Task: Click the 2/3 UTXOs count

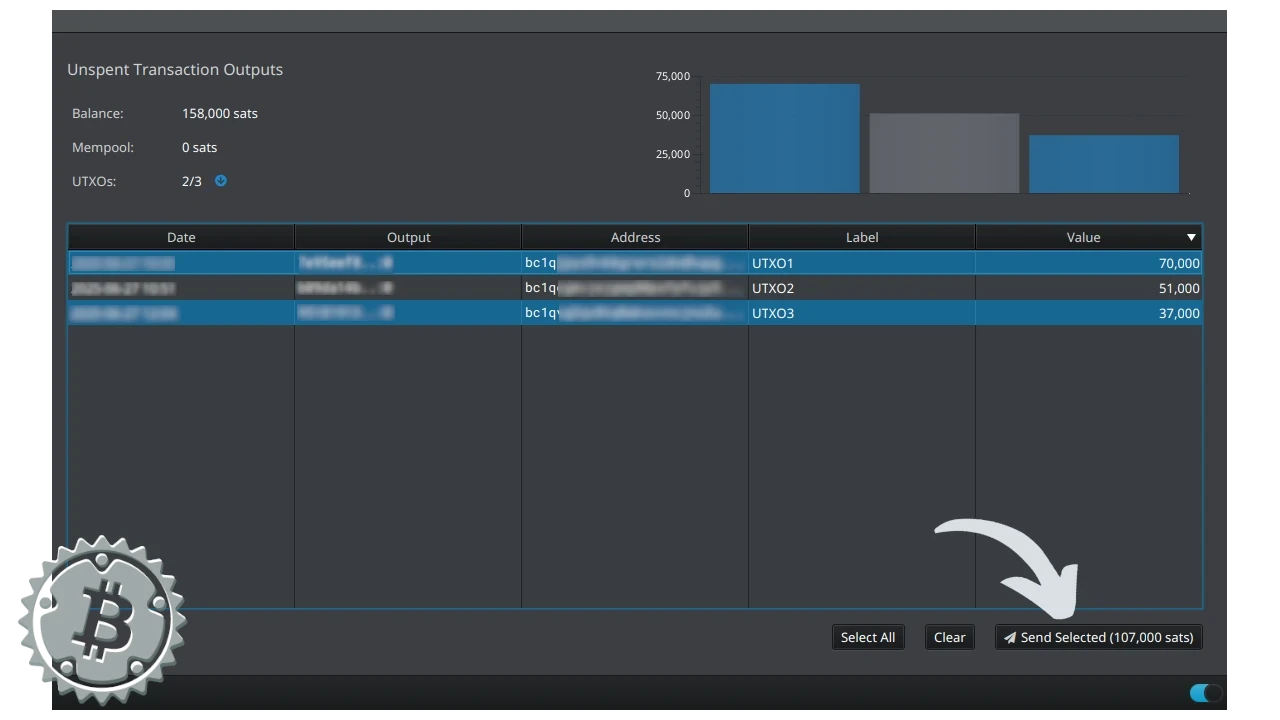Action: pos(192,181)
